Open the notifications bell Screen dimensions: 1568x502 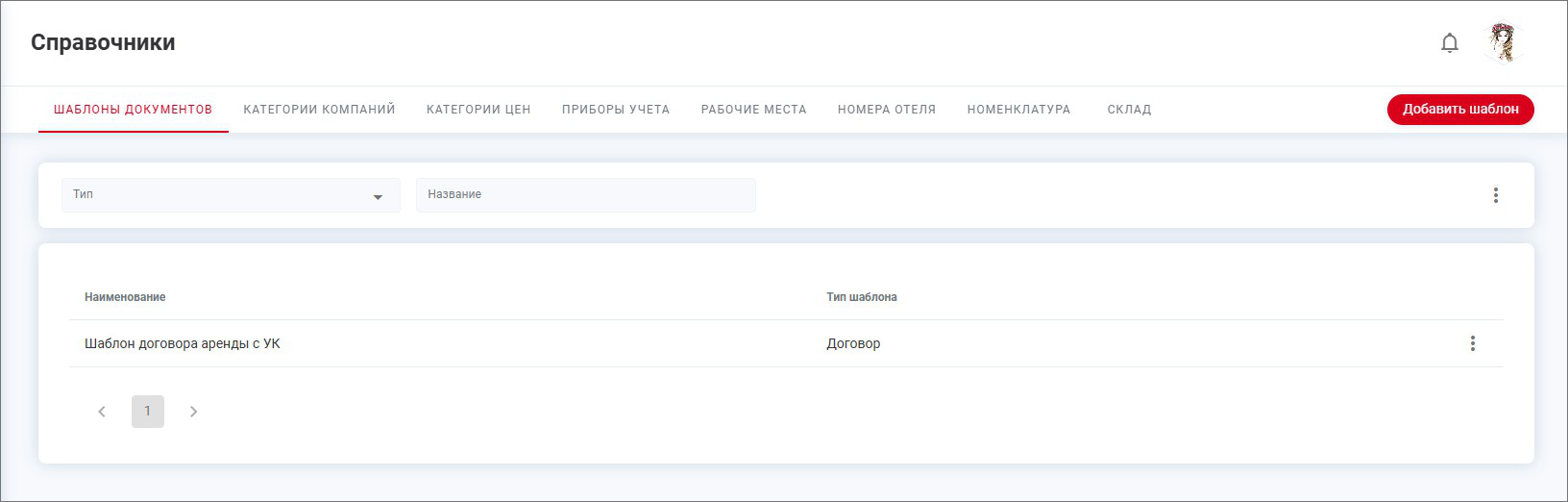click(x=1450, y=43)
